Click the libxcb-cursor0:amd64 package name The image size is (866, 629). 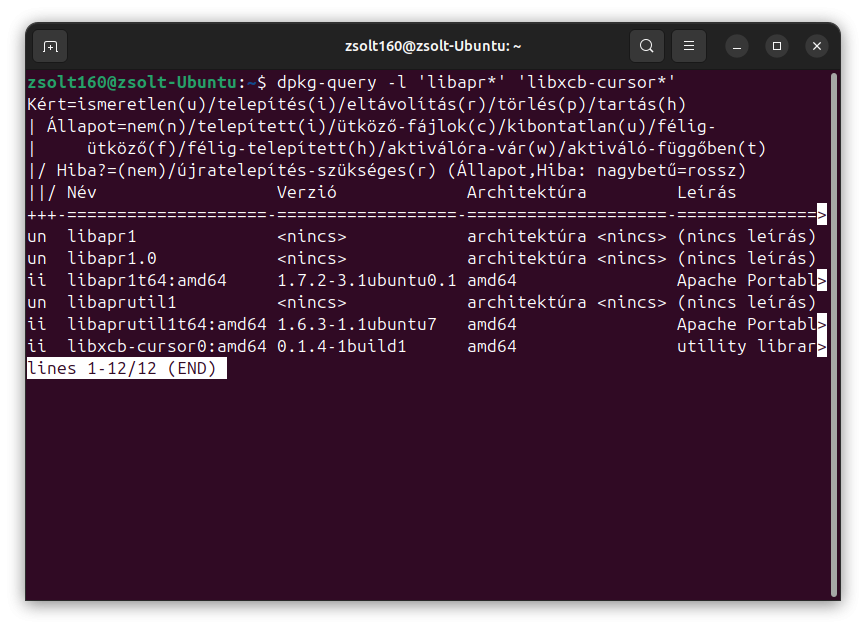(x=167, y=347)
